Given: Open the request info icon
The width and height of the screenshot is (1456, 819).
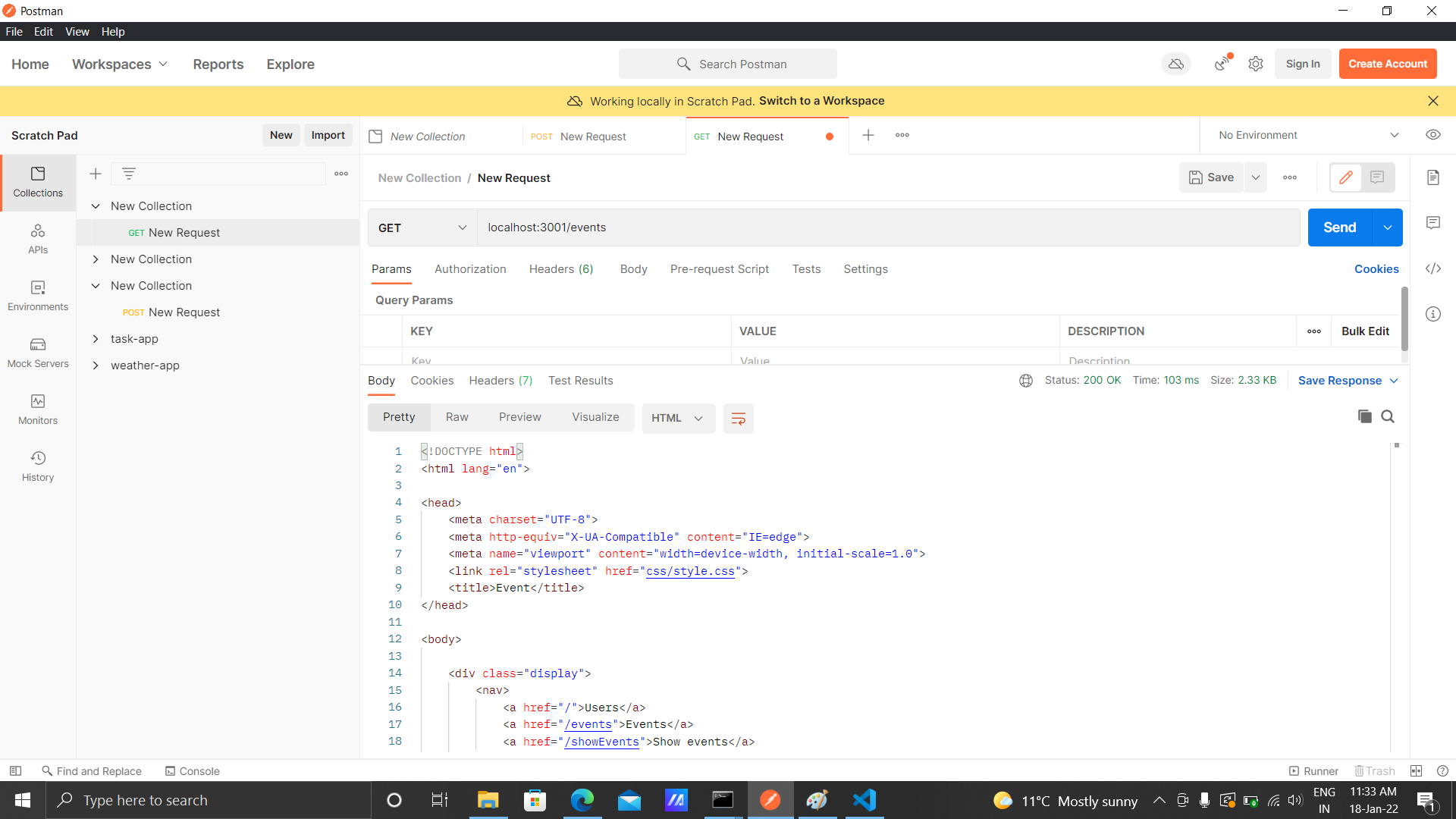Looking at the screenshot, I should pos(1433,314).
